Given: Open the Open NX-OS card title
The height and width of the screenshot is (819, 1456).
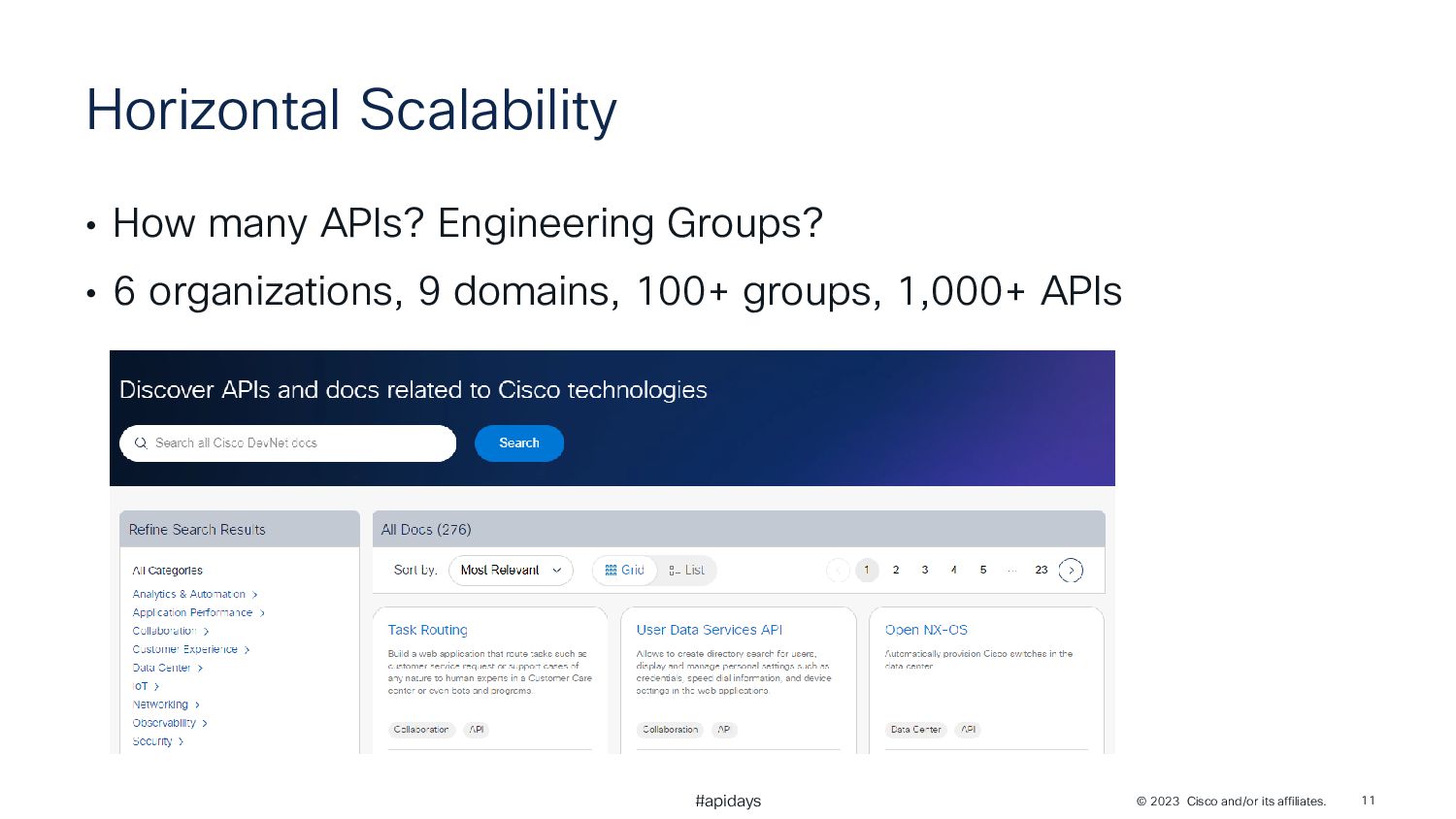Looking at the screenshot, I should (926, 630).
